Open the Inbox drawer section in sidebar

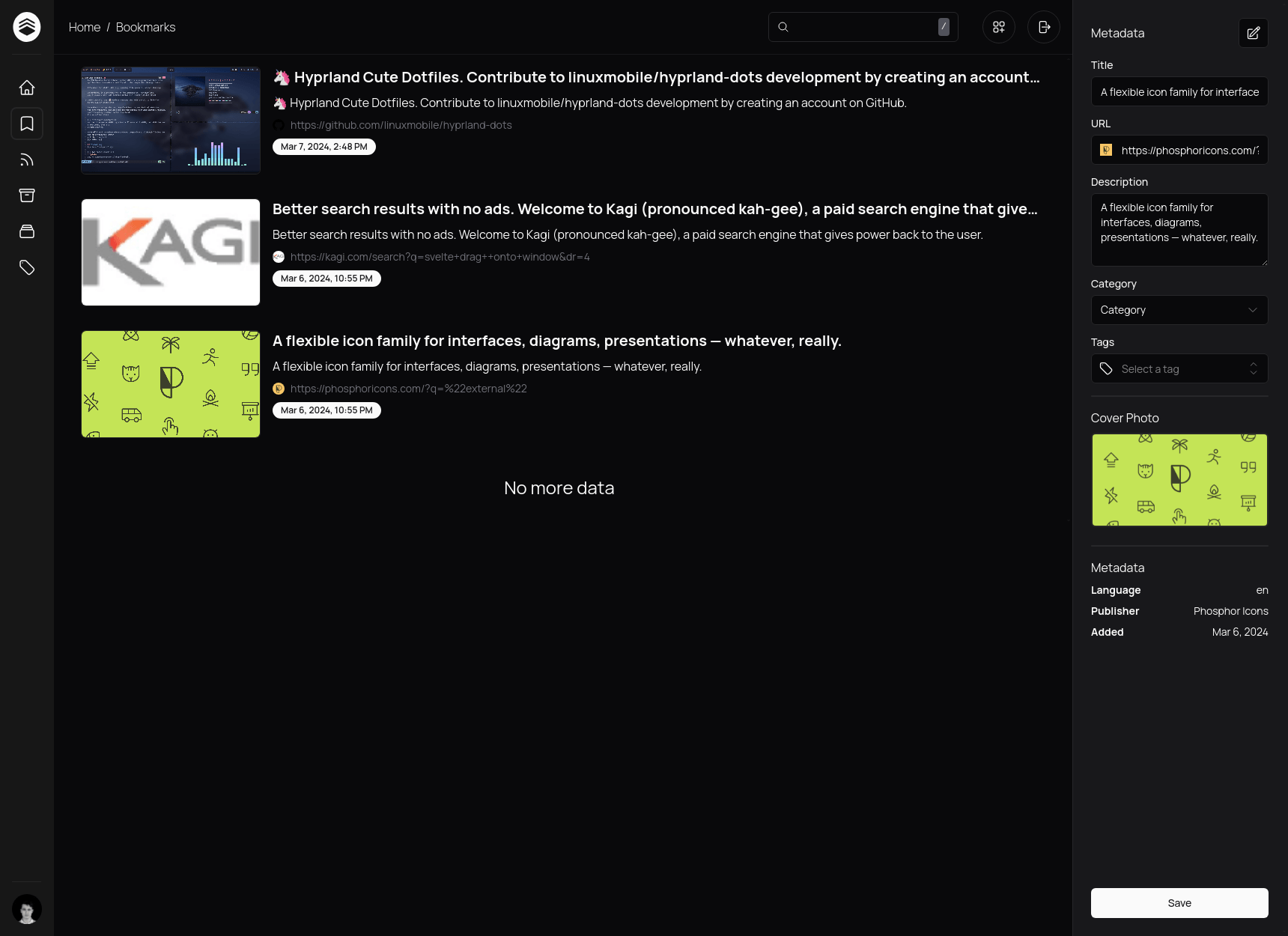[x=26, y=231]
